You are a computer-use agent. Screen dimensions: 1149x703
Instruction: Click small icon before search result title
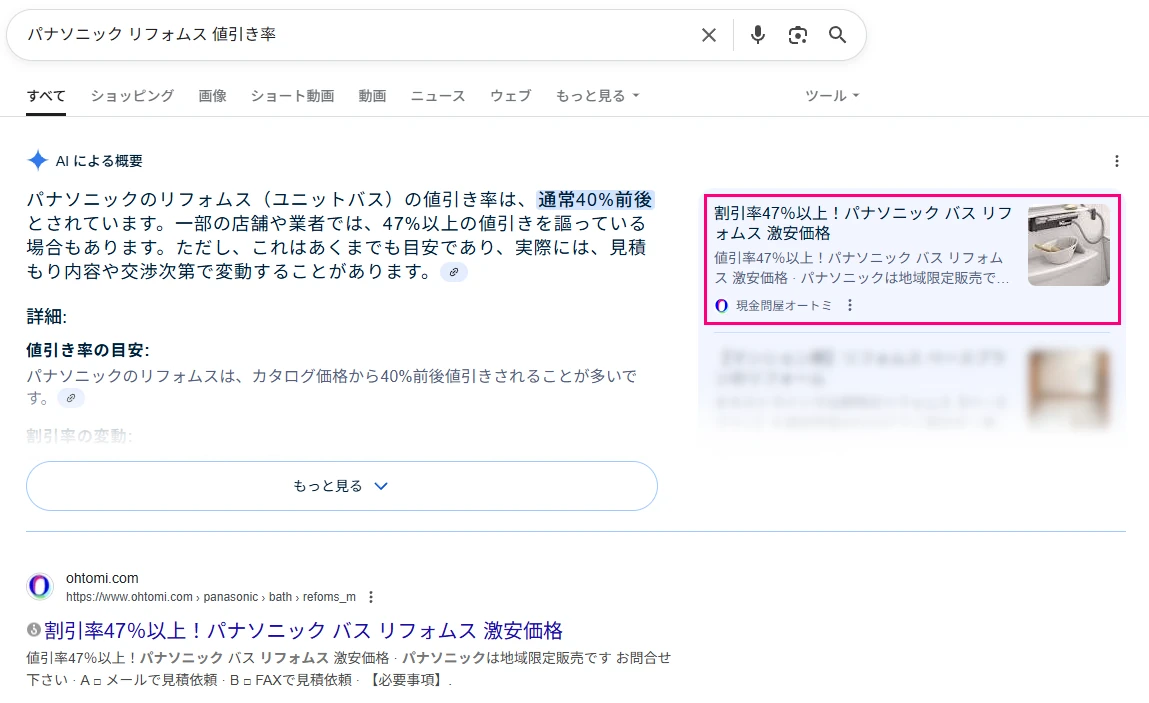pos(34,630)
